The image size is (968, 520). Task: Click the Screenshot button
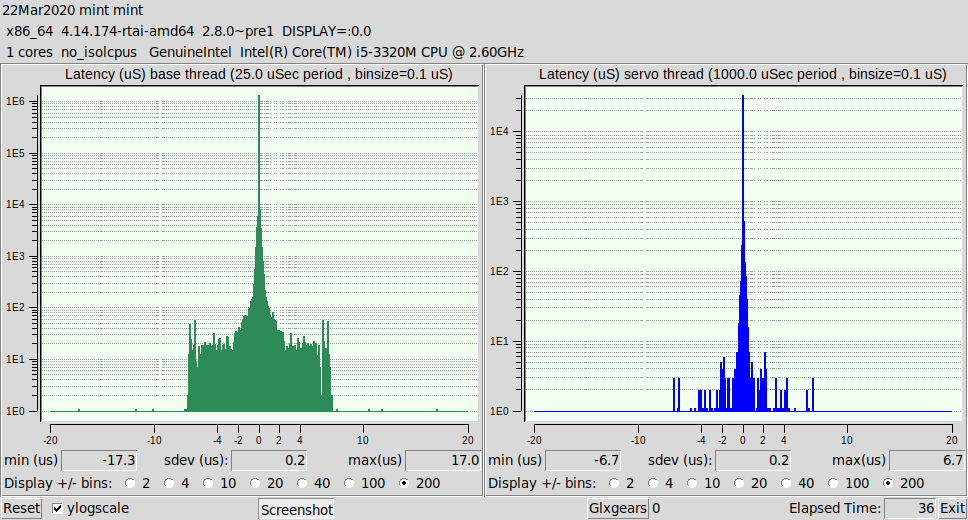click(x=296, y=510)
